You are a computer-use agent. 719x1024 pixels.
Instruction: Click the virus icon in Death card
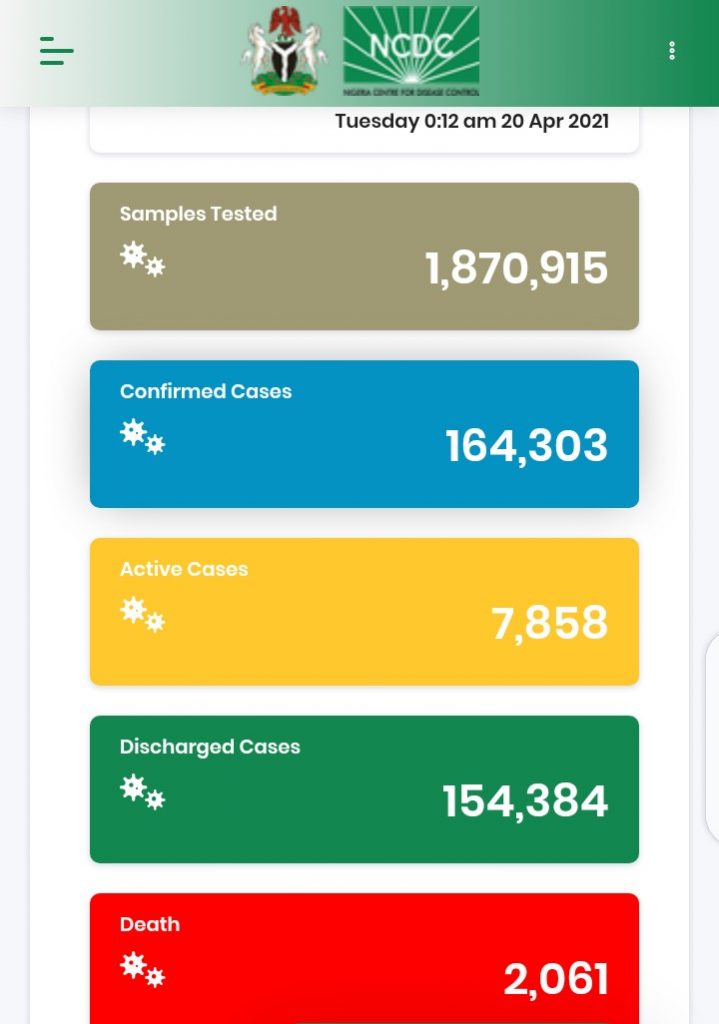point(142,969)
